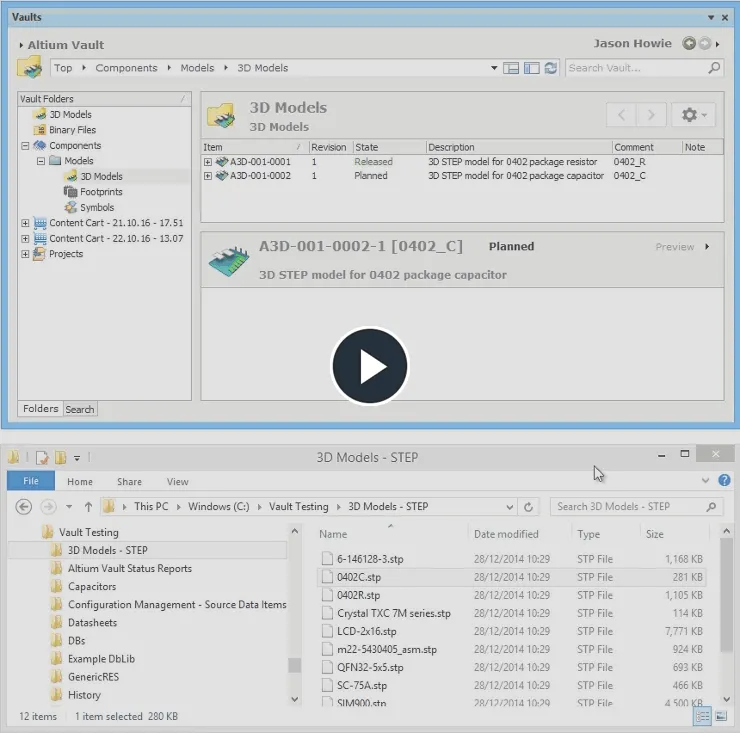Click the previous arrow button in 3D Models header
The height and width of the screenshot is (733, 740).
tap(622, 115)
